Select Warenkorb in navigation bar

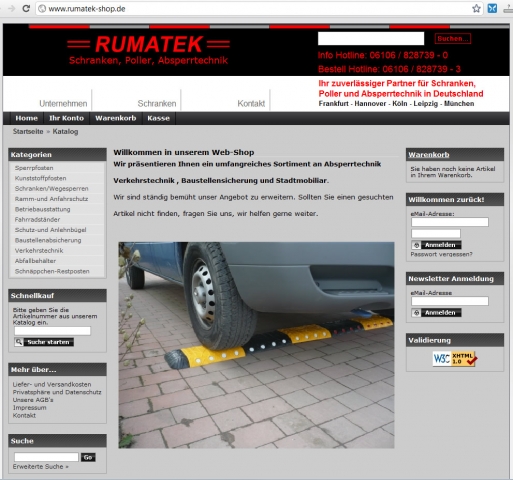coord(116,118)
